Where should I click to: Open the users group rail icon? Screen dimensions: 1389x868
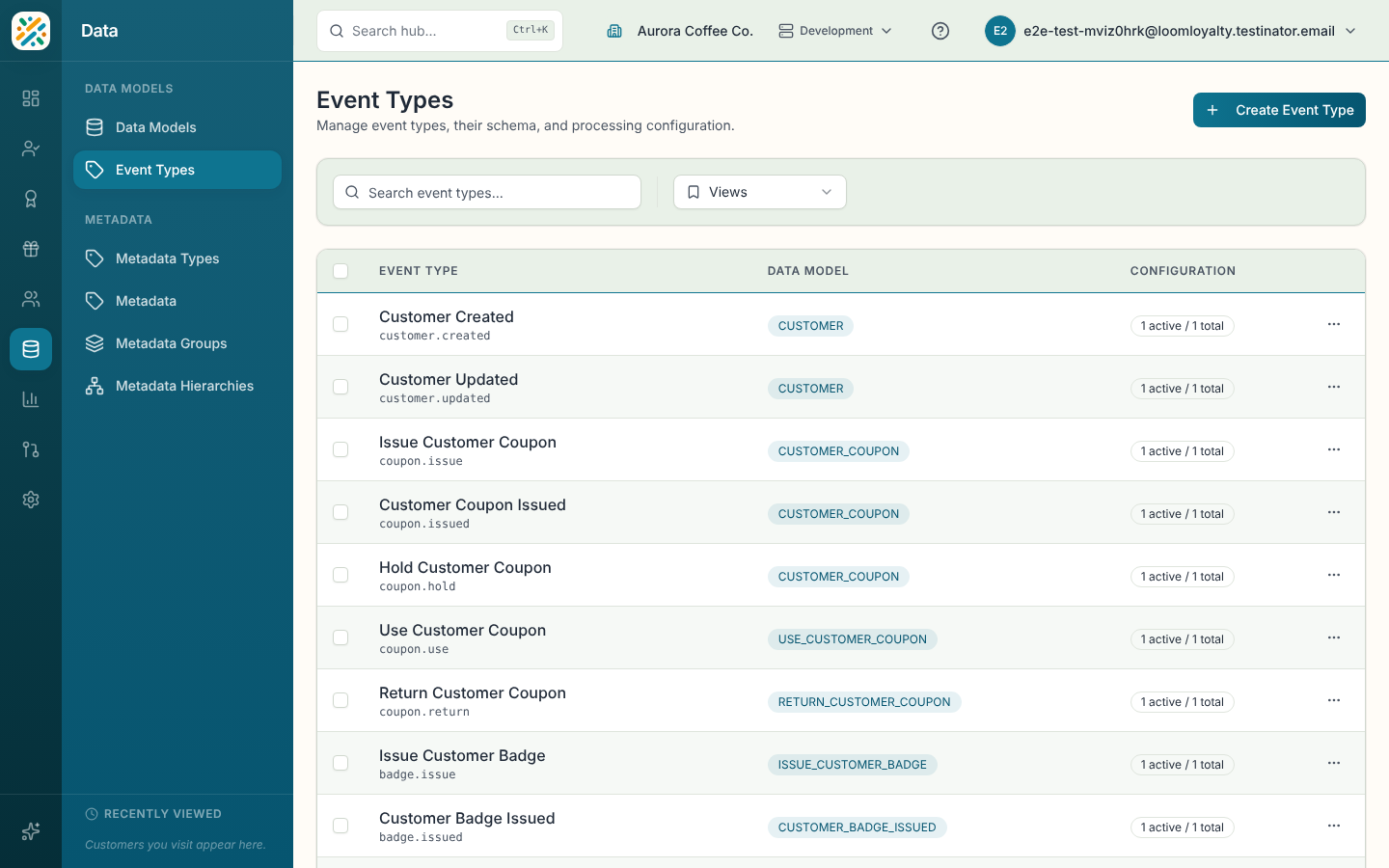31,299
